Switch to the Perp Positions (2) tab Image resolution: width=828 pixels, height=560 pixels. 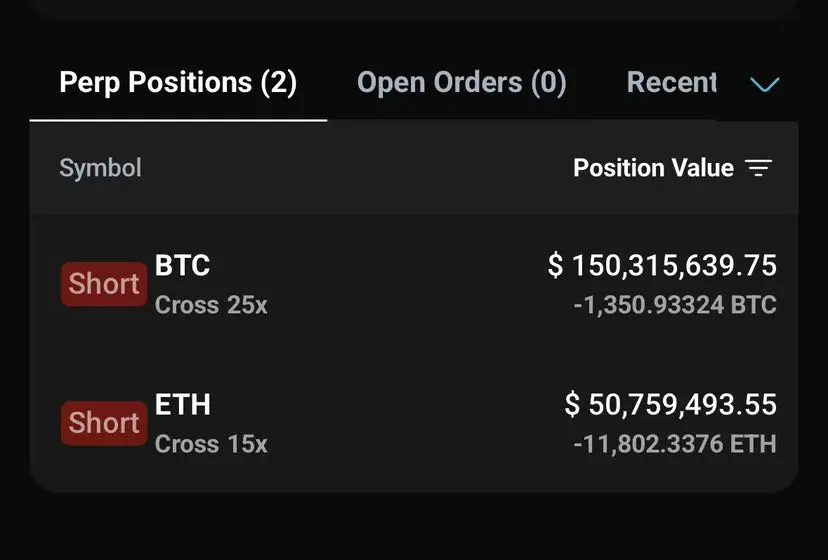pyautogui.click(x=178, y=83)
